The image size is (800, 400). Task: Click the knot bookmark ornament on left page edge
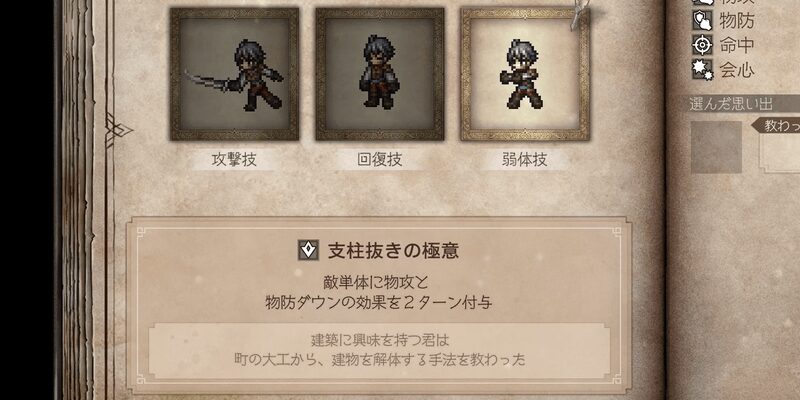(116, 130)
